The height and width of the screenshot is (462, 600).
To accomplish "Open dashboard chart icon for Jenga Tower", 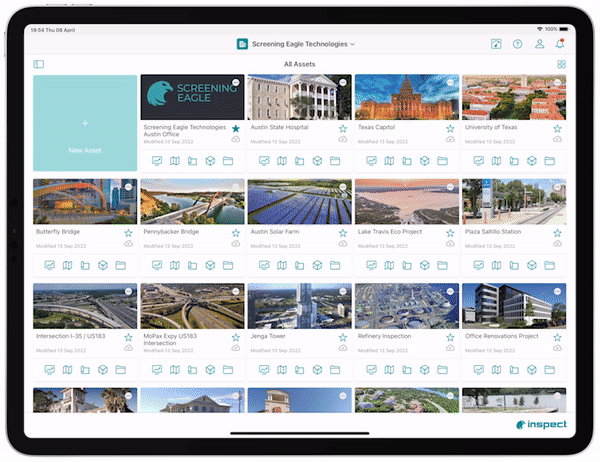I will click(264, 370).
